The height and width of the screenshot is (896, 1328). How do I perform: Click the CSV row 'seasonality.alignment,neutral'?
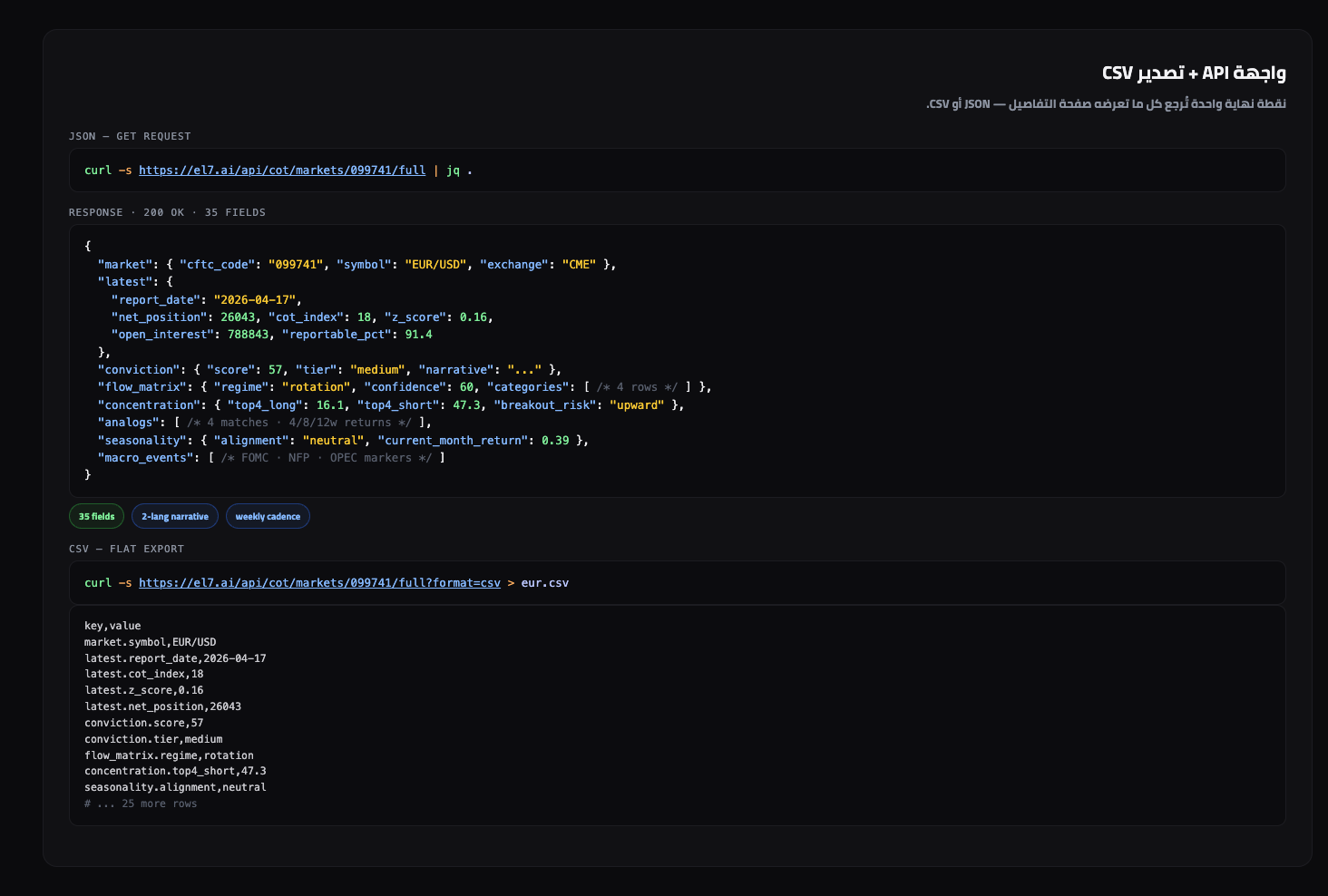[x=175, y=787]
